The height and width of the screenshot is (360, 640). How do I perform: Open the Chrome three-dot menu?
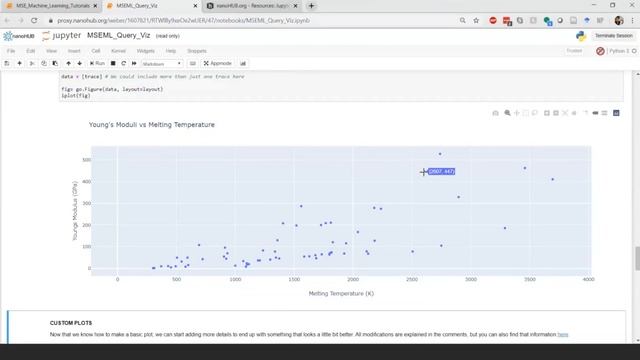click(x=633, y=20)
